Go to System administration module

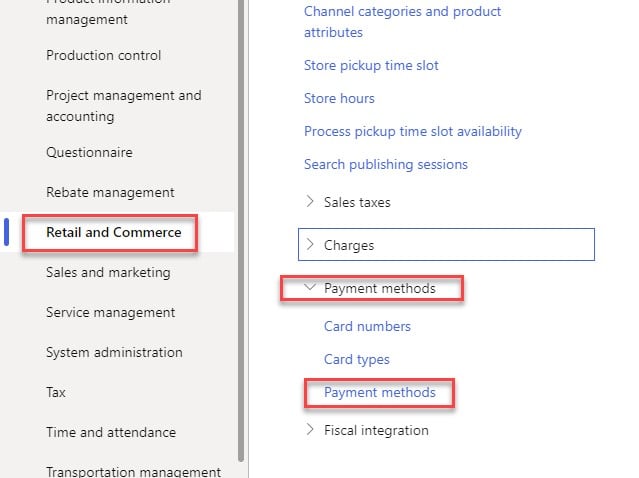(114, 352)
